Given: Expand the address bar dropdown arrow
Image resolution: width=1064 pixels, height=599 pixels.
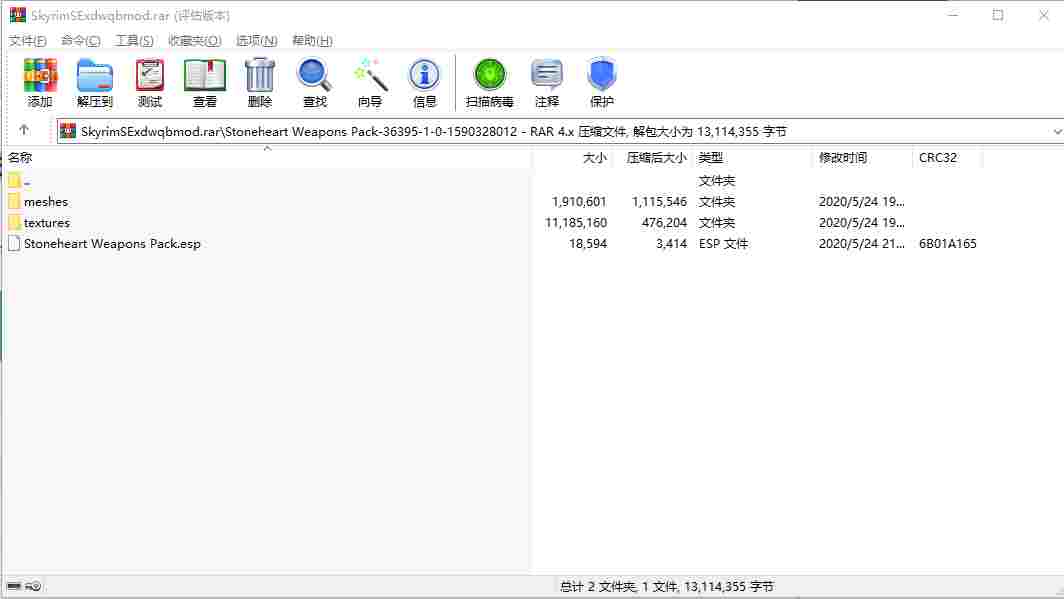Looking at the screenshot, I should pyautogui.click(x=1057, y=132).
